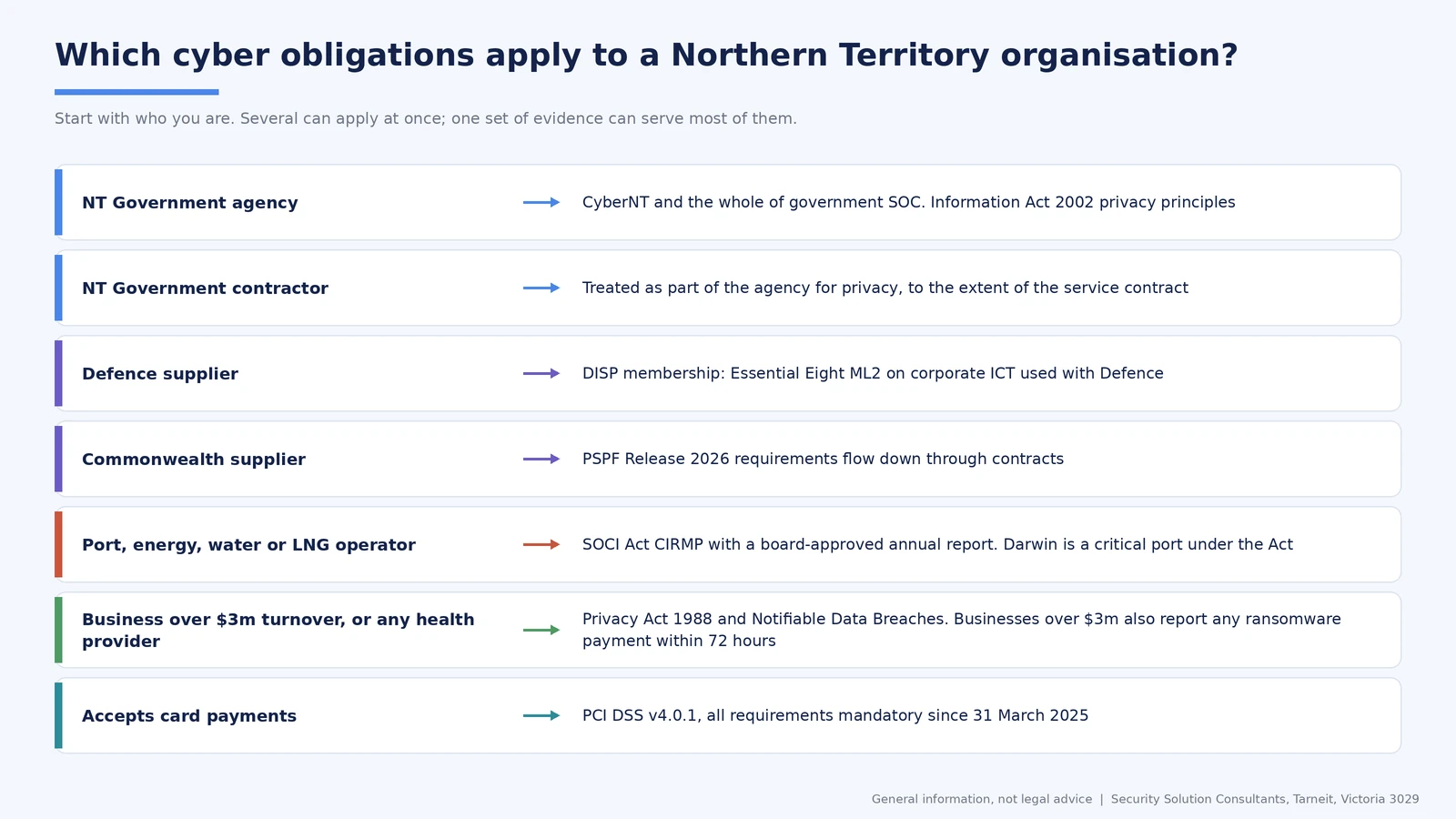Click the red arrow in the Port operator row
The width and height of the screenshot is (1456, 819).
pyautogui.click(x=541, y=544)
